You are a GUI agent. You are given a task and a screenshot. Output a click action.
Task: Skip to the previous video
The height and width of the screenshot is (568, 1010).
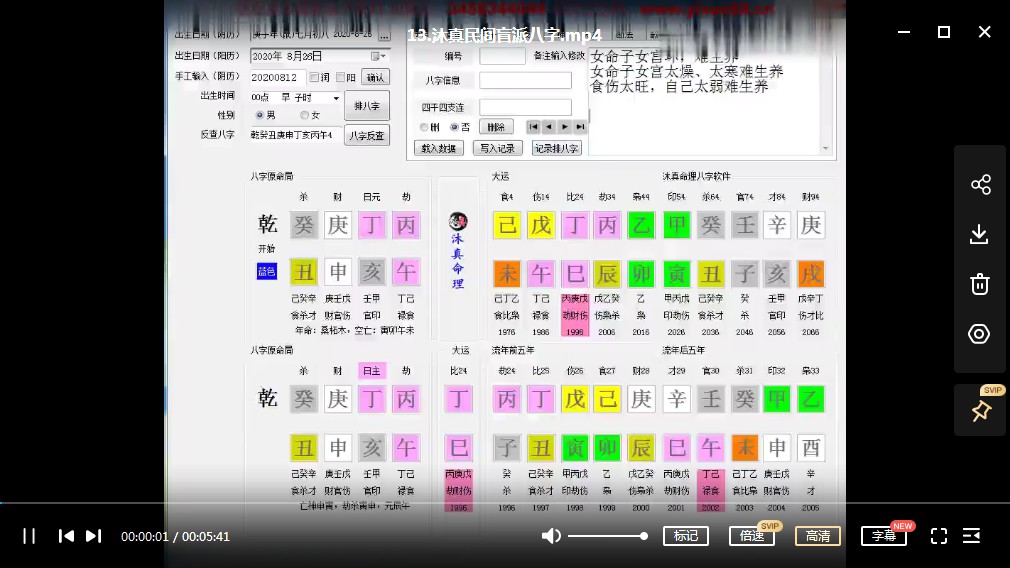(66, 536)
